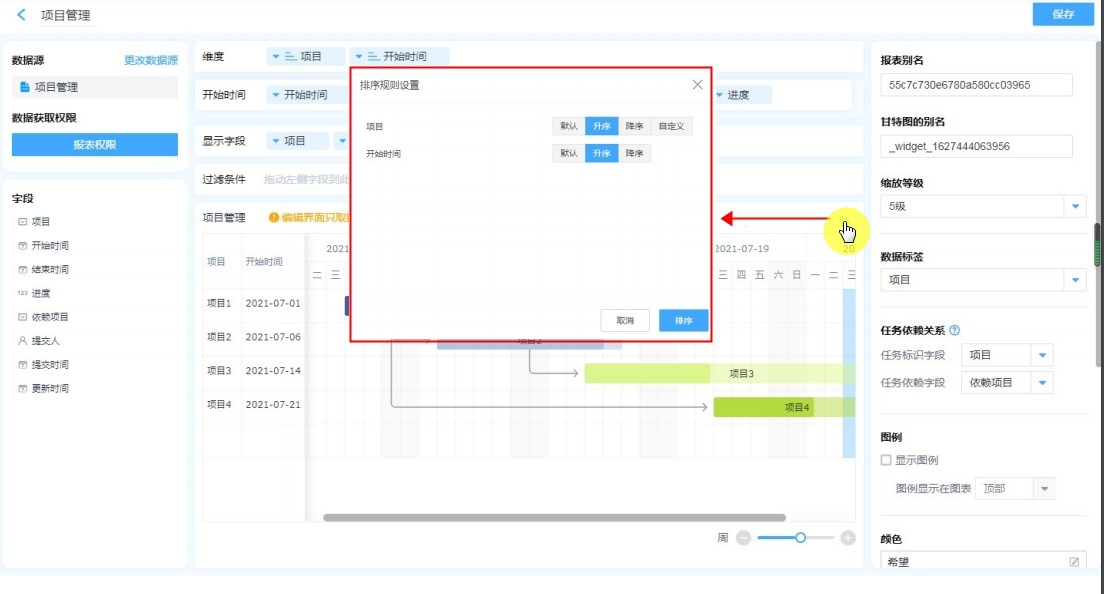Image resolution: width=1104 pixels, height=594 pixels.
Task: Open the 任务依赖字段 dropdown
Action: click(x=1042, y=383)
